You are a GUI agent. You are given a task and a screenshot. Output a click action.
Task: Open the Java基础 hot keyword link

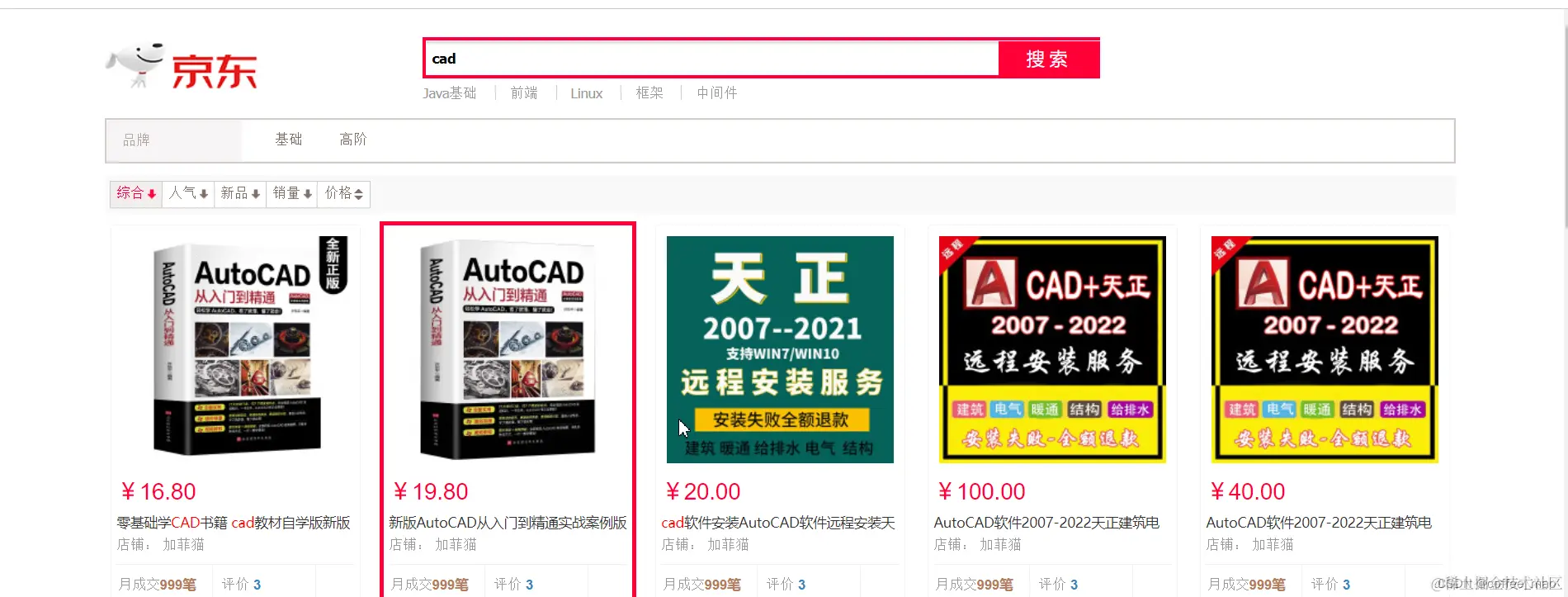point(449,93)
